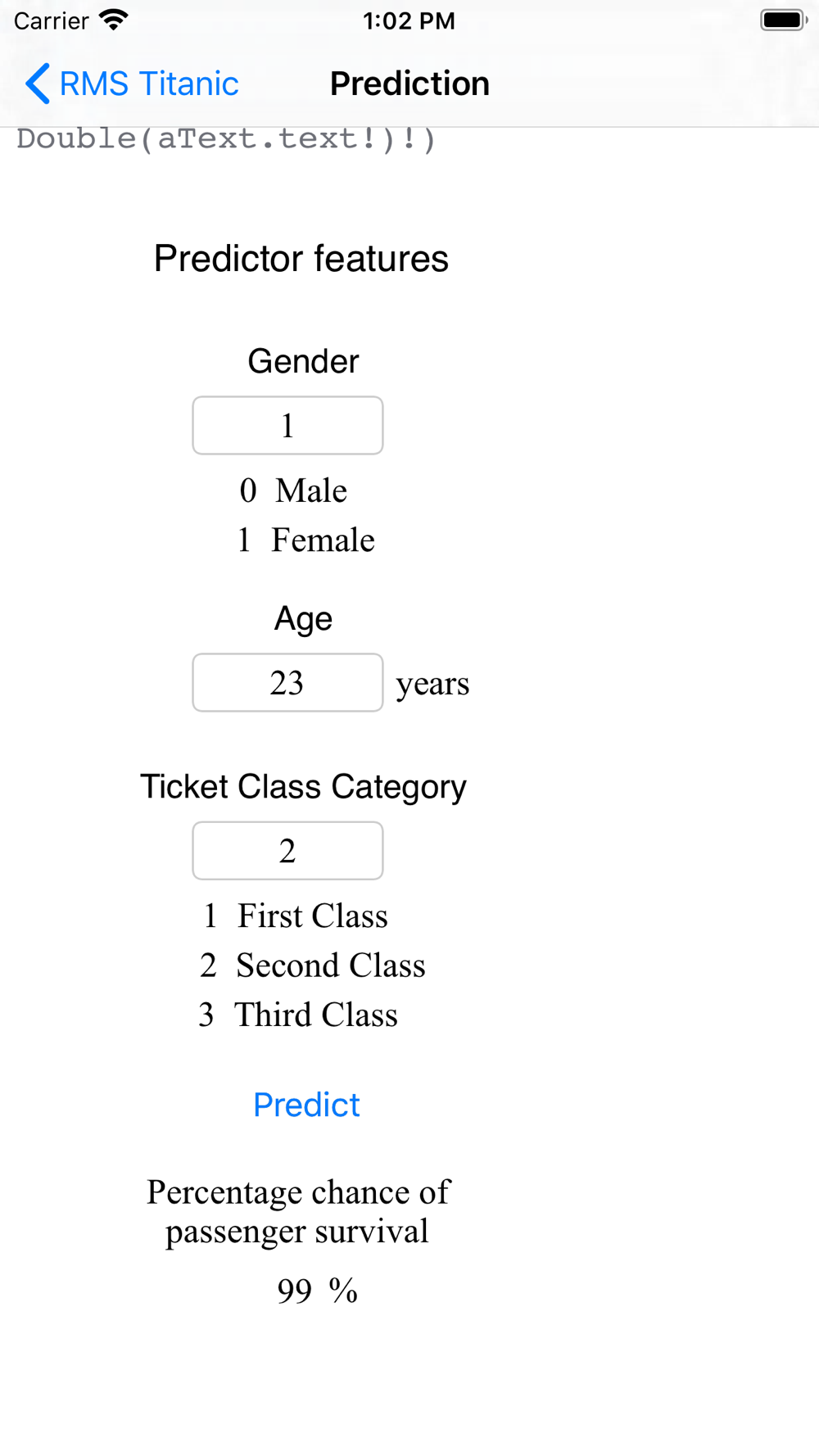Tap the Carrier status label
Image resolution: width=819 pixels, height=1456 pixels.
51,20
